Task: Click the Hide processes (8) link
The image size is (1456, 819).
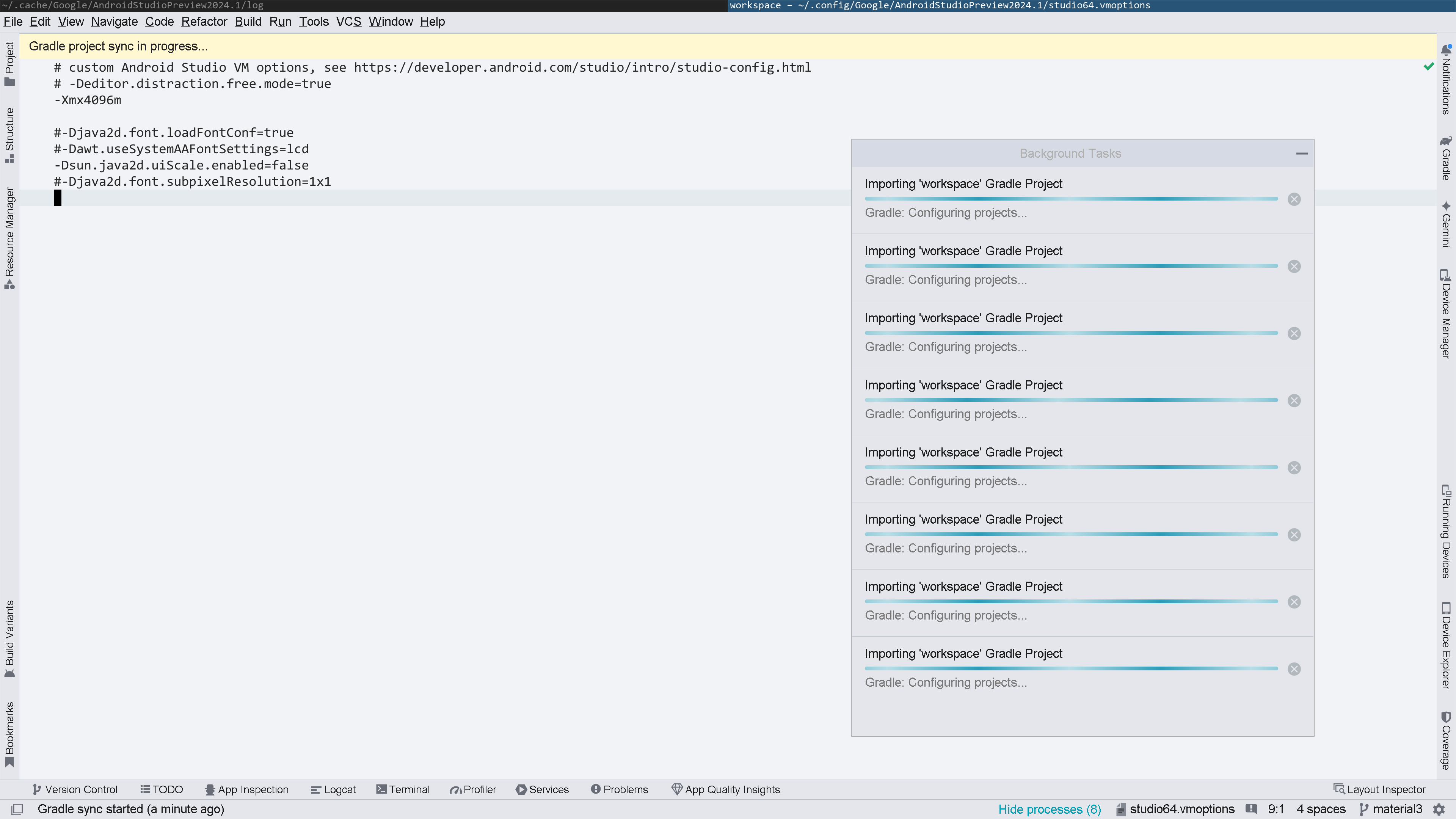Action: click(x=1050, y=810)
